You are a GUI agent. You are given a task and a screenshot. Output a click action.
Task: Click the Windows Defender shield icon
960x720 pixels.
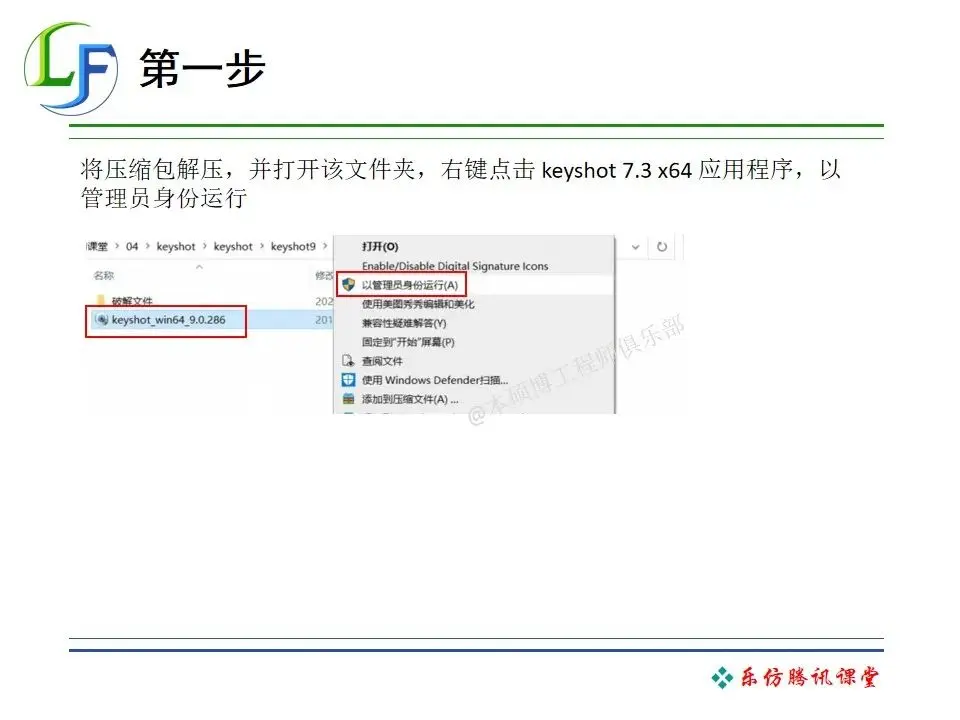point(348,380)
